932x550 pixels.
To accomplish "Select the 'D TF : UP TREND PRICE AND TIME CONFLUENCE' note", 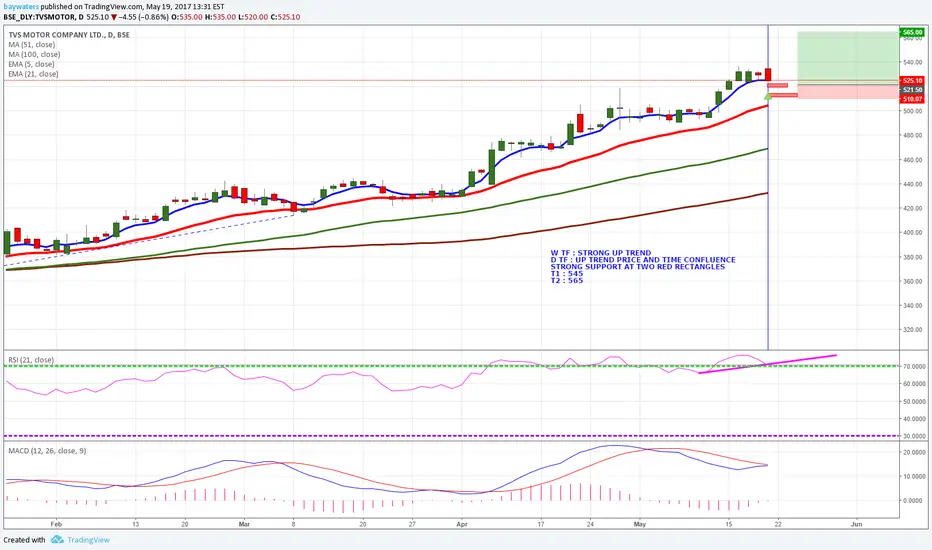I will coord(643,260).
